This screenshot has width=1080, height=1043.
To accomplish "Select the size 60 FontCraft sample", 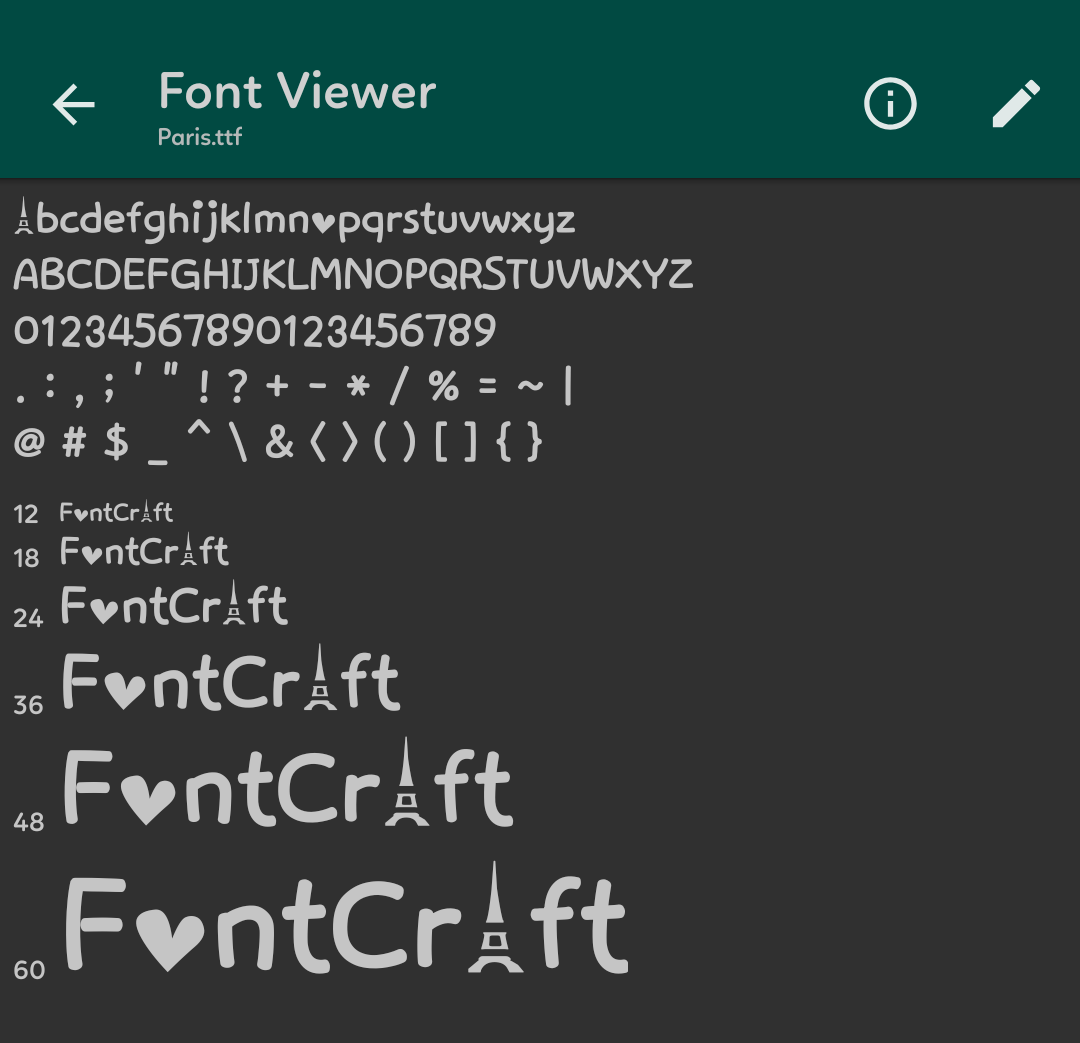I will coord(346,918).
